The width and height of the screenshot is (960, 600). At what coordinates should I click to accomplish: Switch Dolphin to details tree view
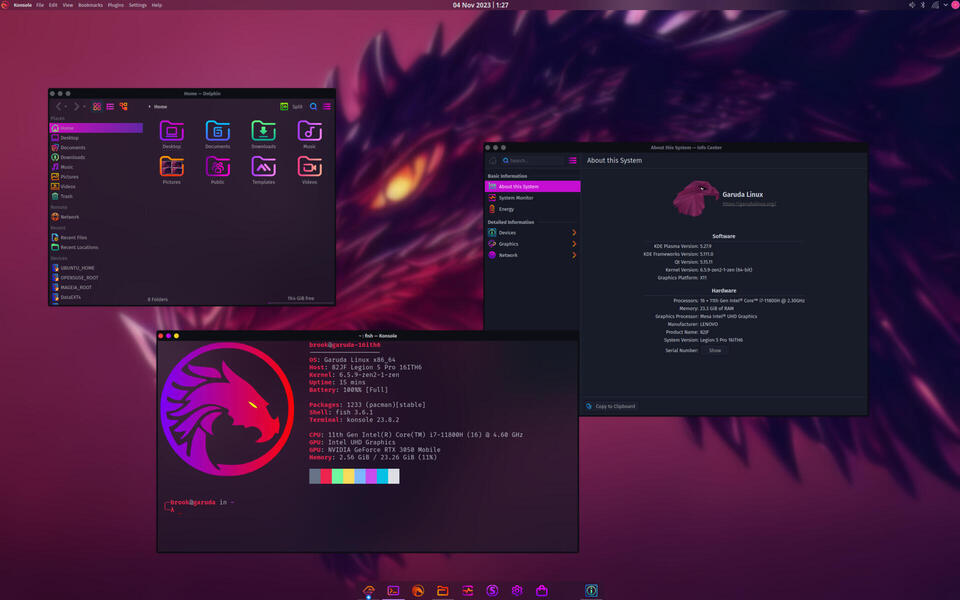click(124, 107)
